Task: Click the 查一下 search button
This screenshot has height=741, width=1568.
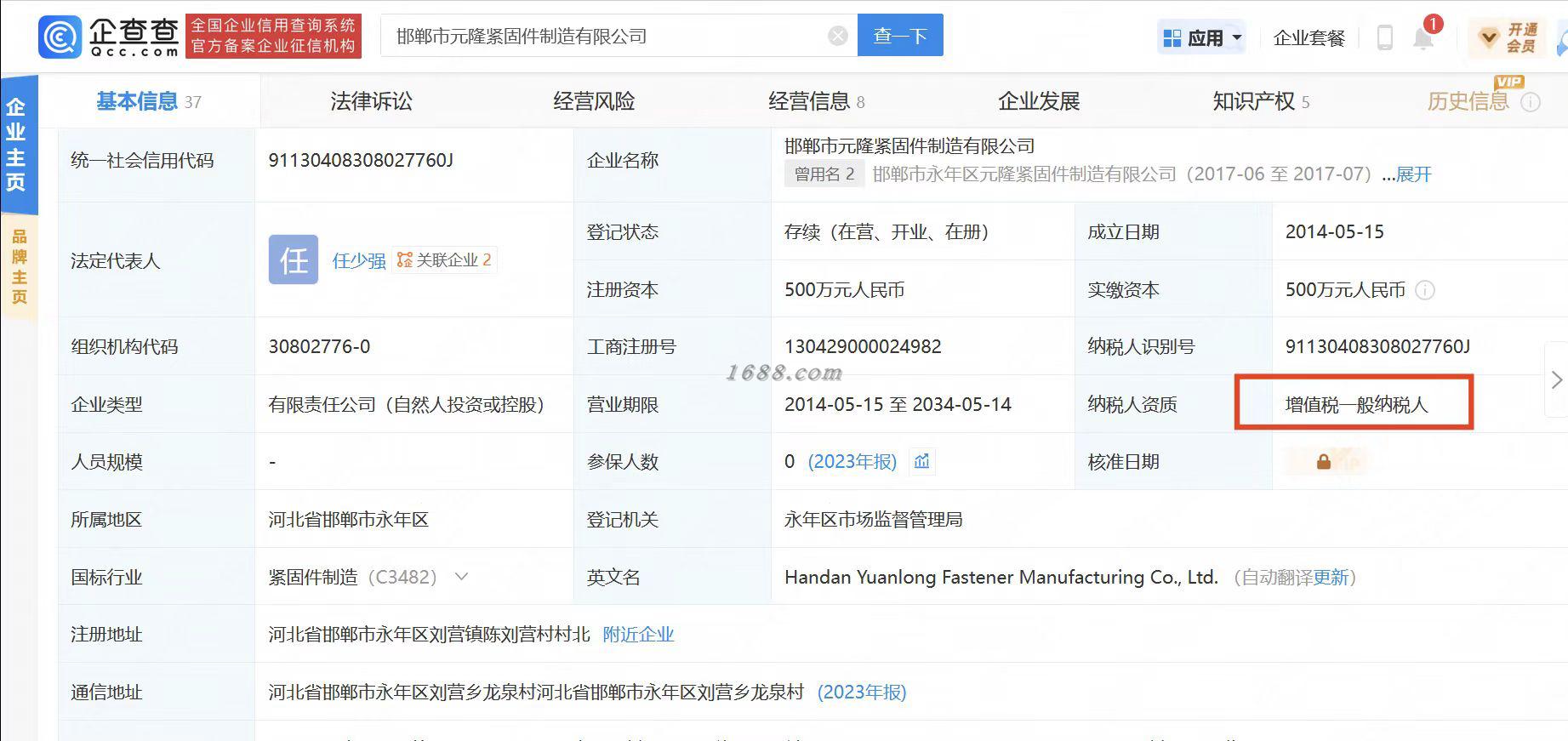Action: pyautogui.click(x=900, y=36)
